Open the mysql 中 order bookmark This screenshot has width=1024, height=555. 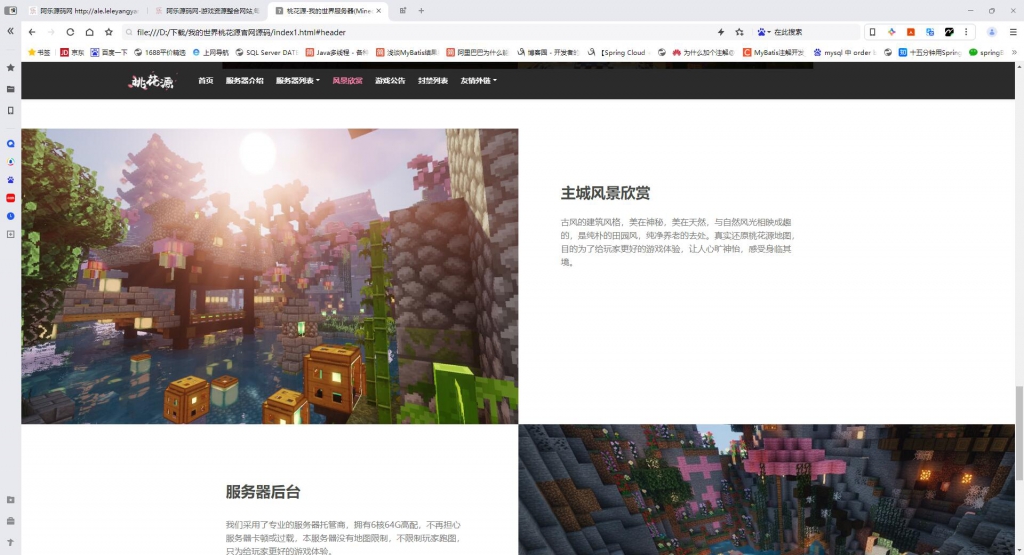pos(844,52)
